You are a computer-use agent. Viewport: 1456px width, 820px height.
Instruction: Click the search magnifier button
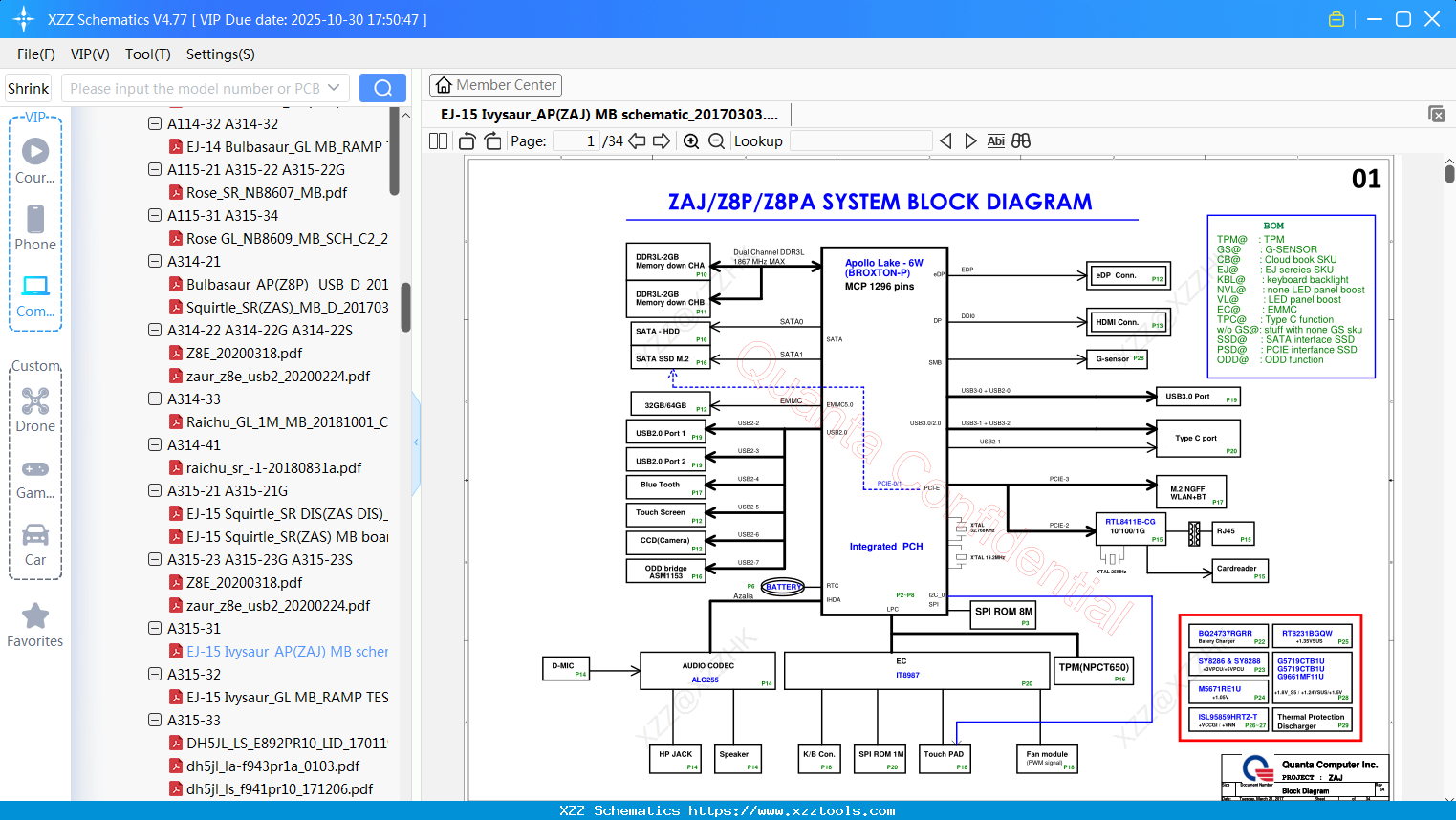point(382,88)
